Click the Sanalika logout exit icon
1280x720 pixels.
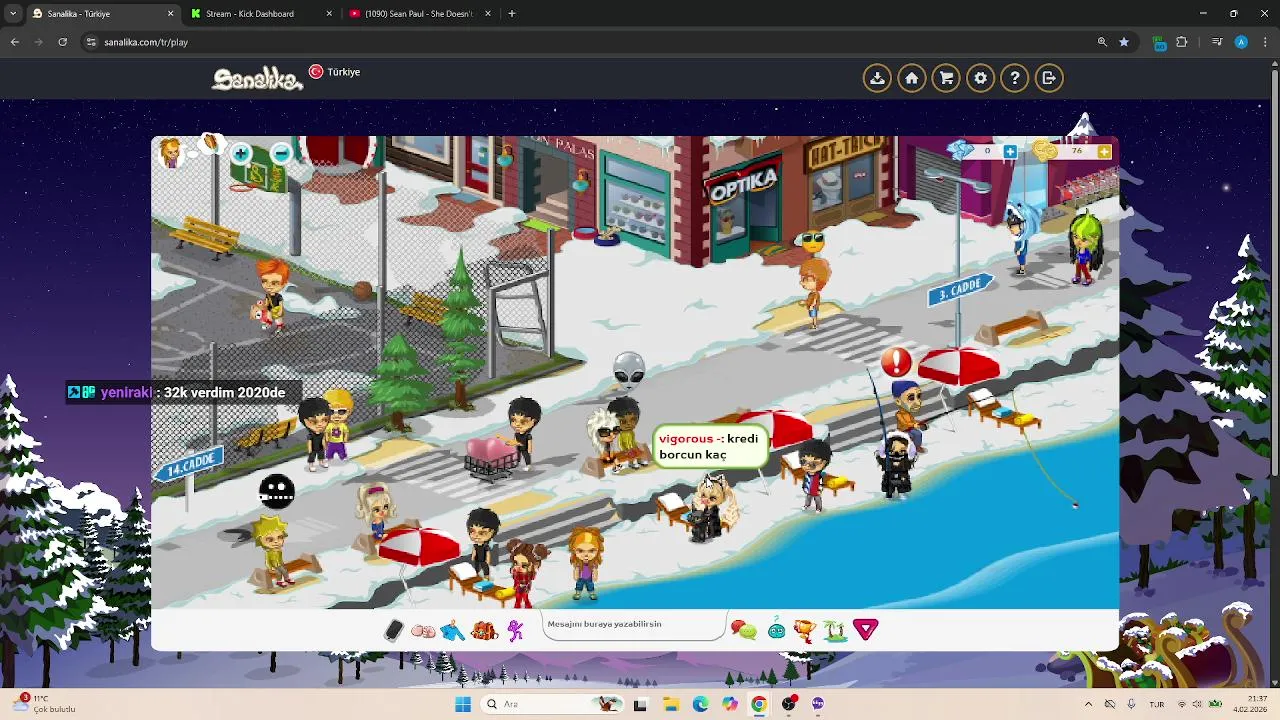[1049, 78]
